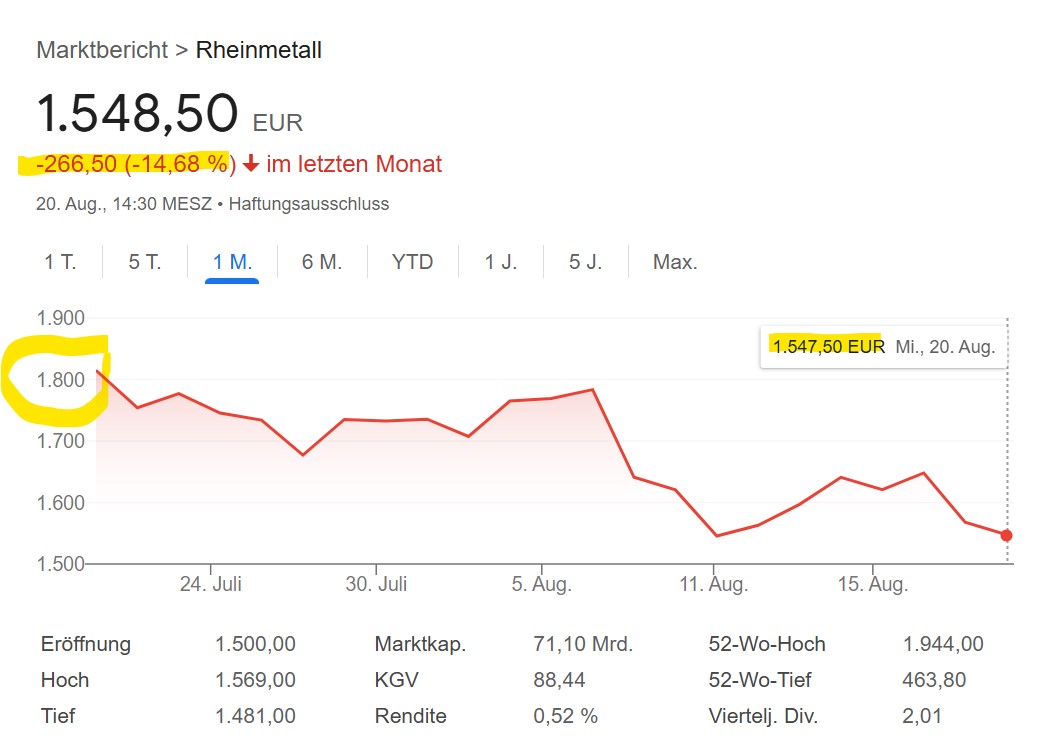1042x756 pixels.
Task: Click the 1.548,50 current price
Action: 138,112
